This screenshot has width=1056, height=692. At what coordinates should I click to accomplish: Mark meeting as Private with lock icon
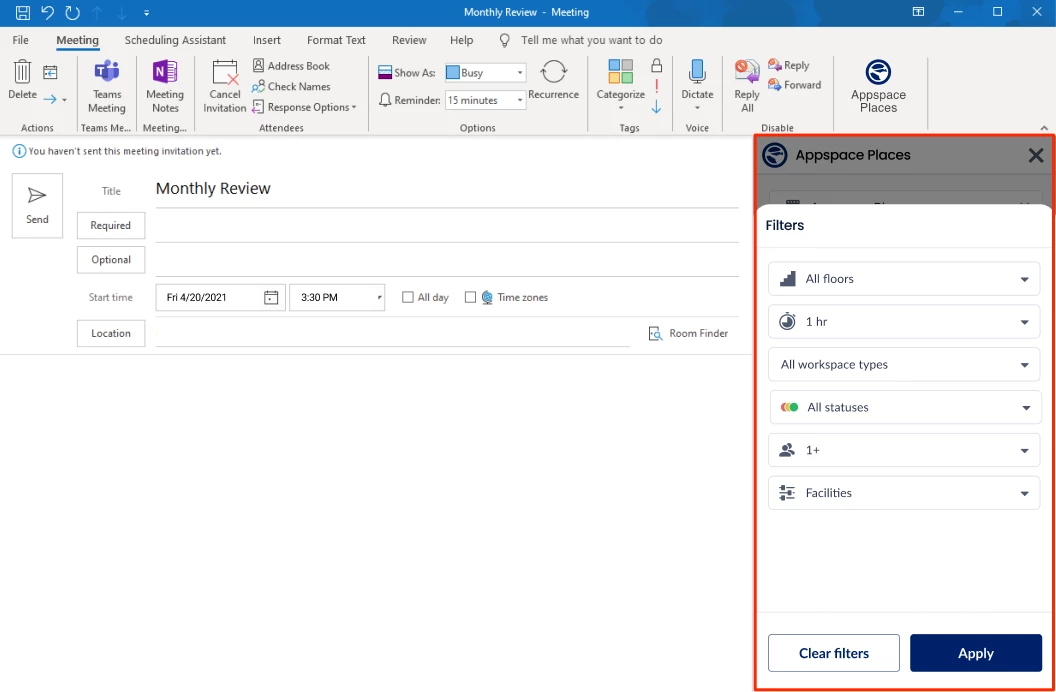tap(657, 65)
